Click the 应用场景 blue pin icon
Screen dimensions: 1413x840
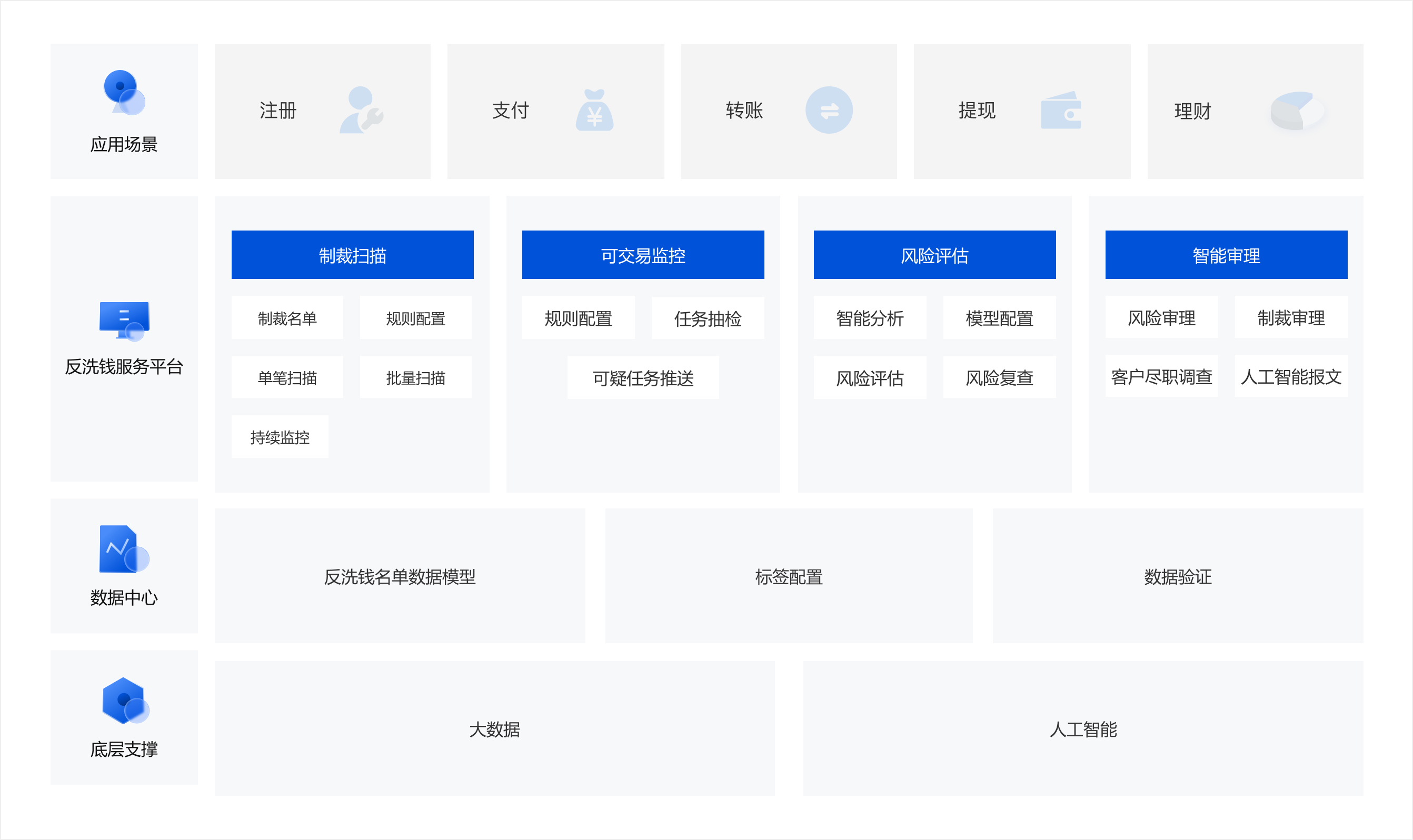tap(124, 92)
